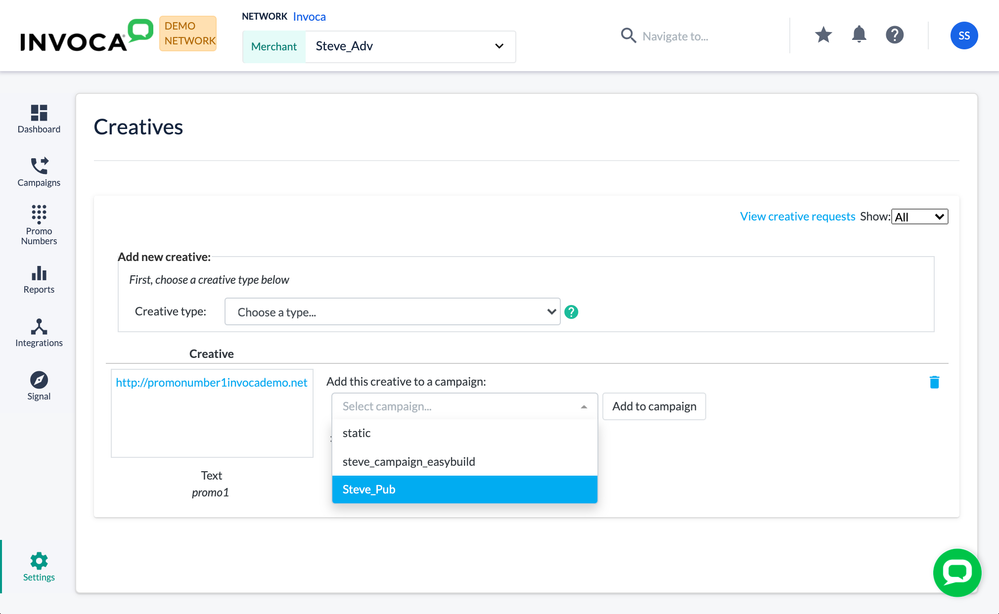This screenshot has height=614, width=999.
Task: Open the help question mark in header
Action: [895, 35]
